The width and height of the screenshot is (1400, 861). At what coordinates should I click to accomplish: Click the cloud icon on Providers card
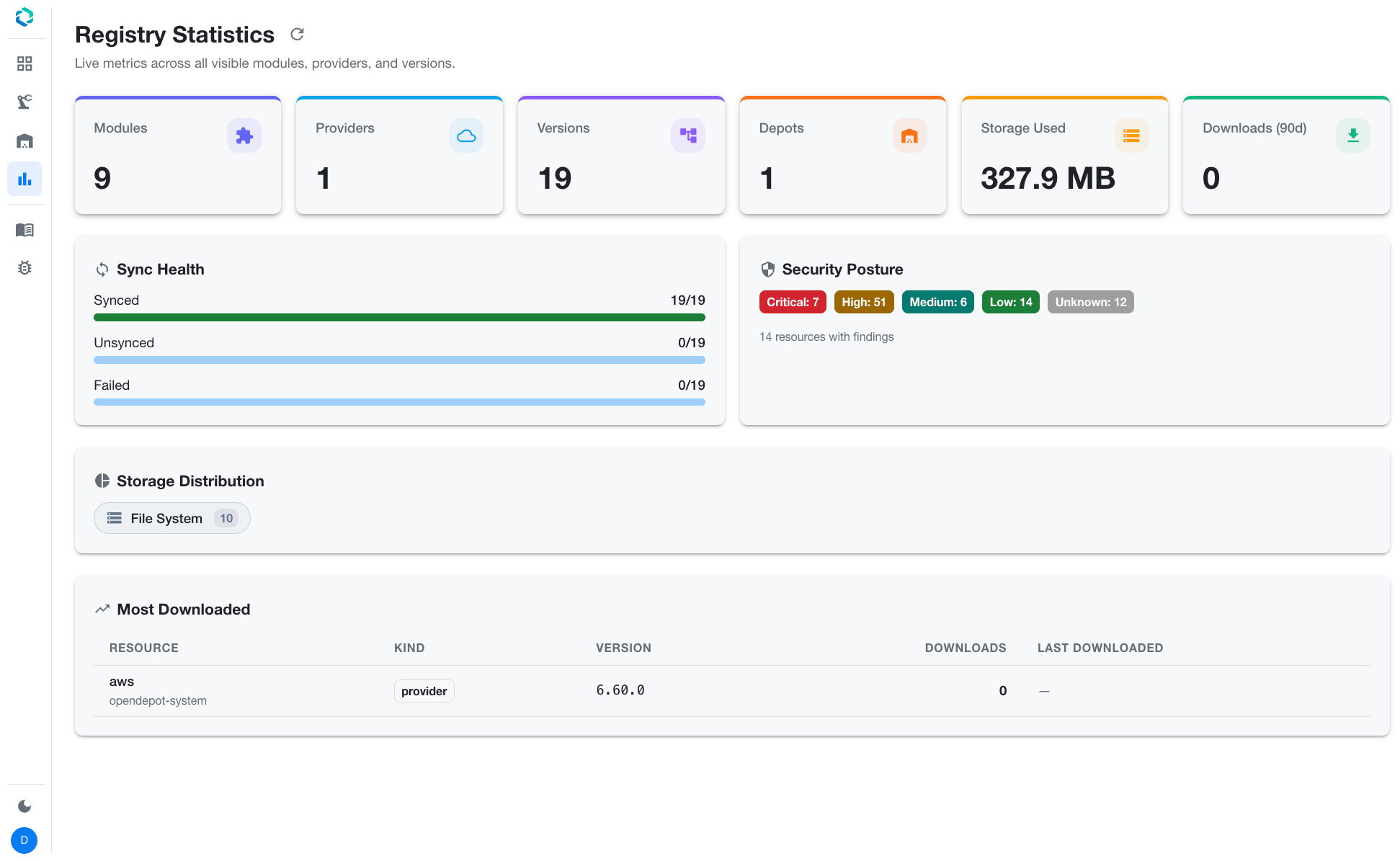click(466, 135)
